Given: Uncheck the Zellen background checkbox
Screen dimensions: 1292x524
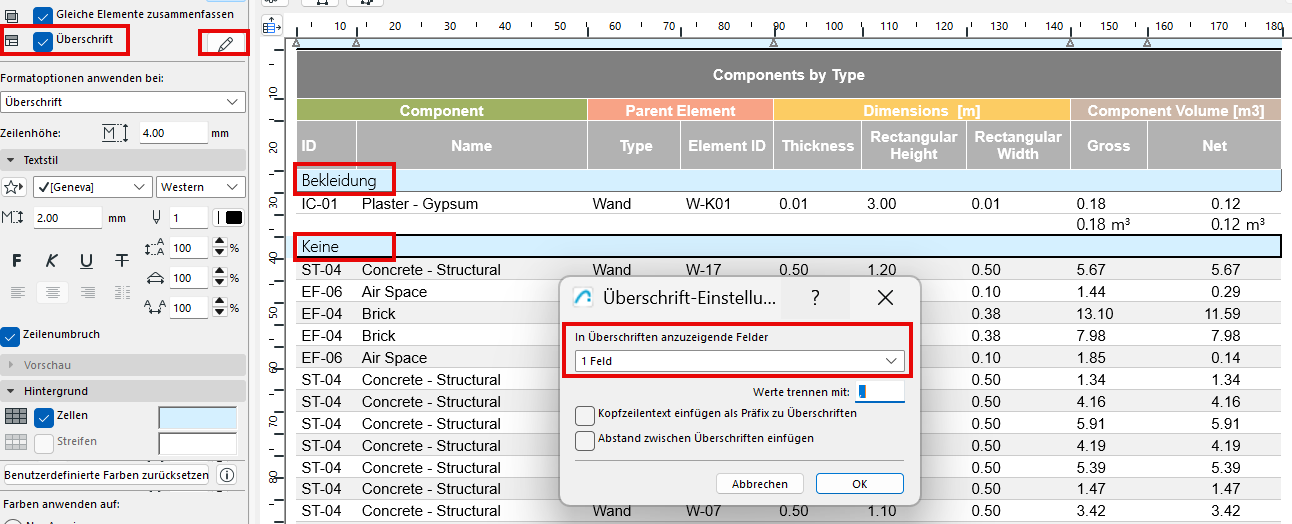Looking at the screenshot, I should pyautogui.click(x=44, y=417).
